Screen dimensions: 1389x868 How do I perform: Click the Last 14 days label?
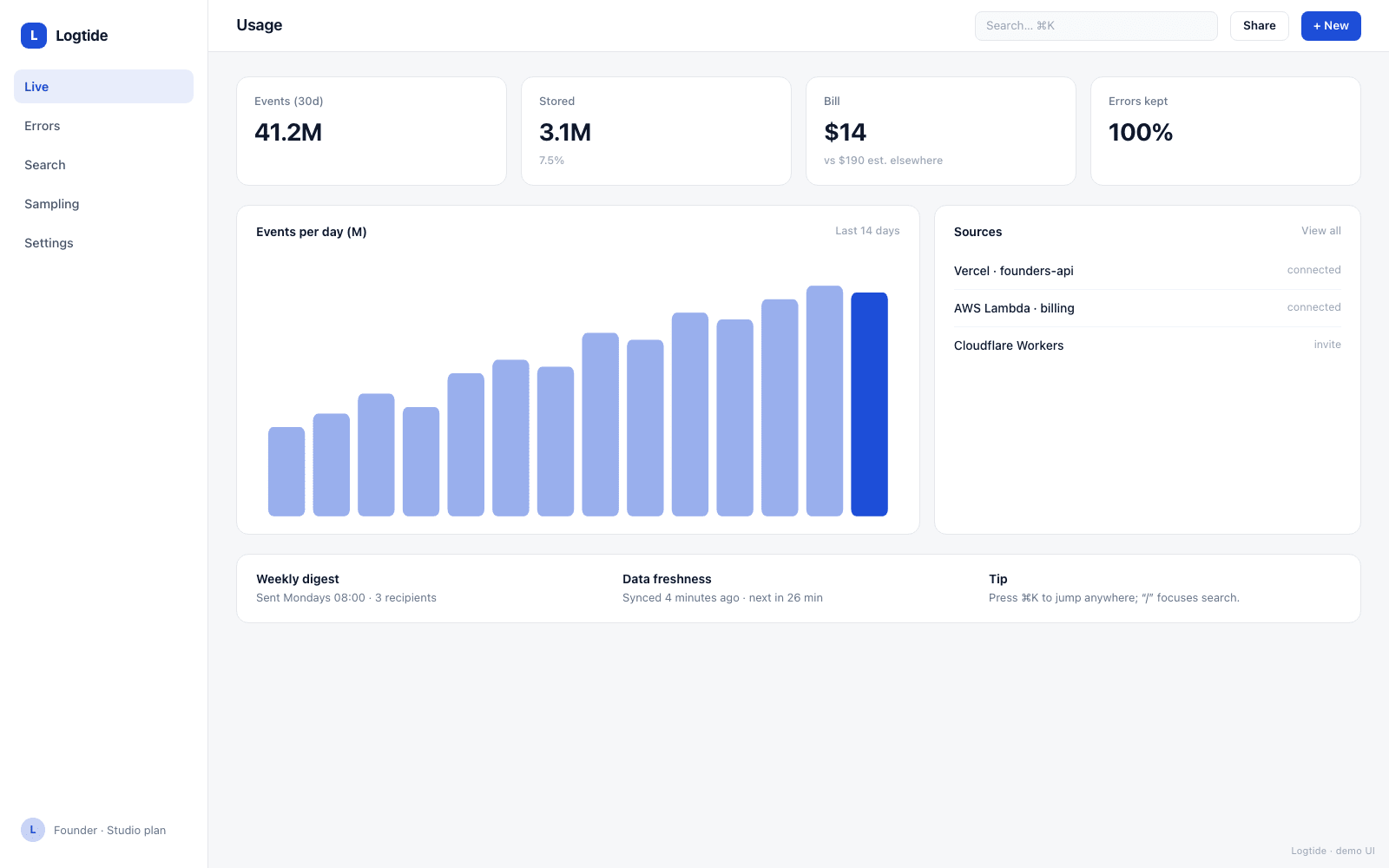867,231
